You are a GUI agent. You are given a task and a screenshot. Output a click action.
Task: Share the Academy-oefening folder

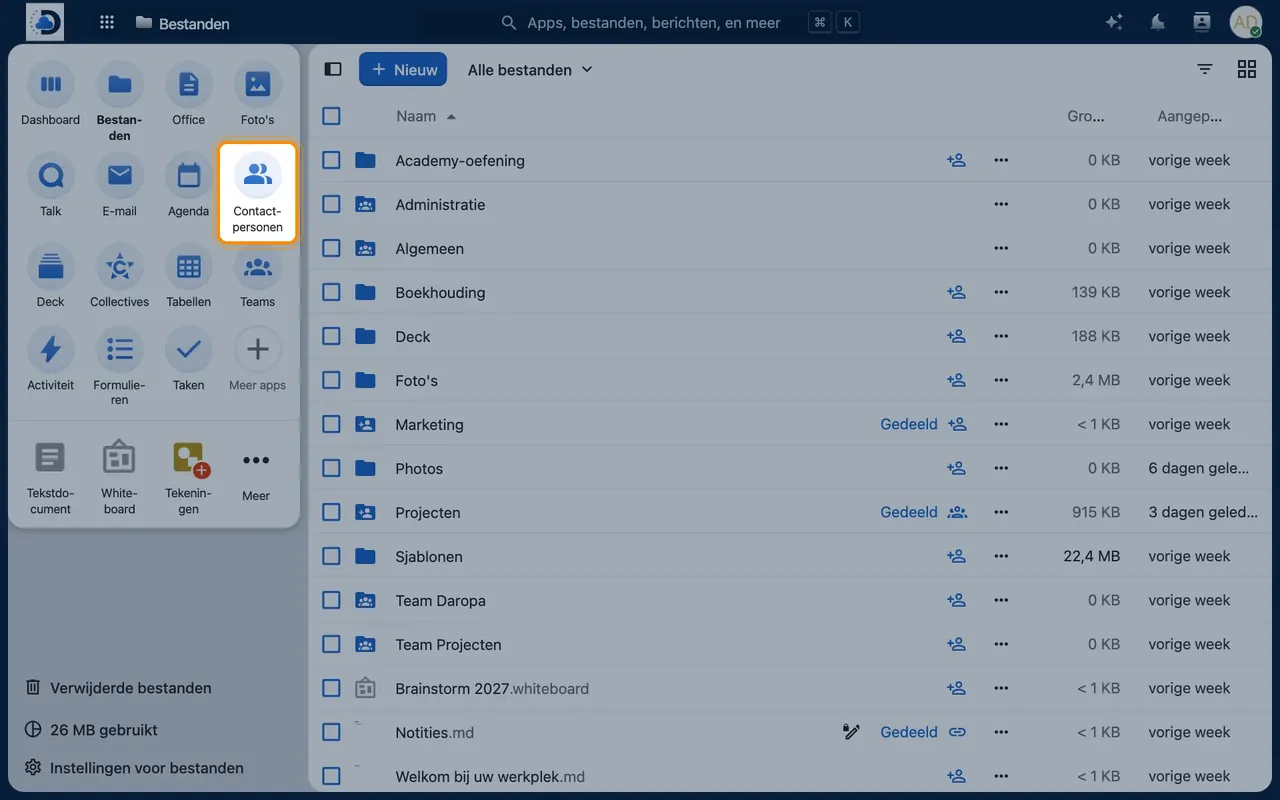(956, 160)
